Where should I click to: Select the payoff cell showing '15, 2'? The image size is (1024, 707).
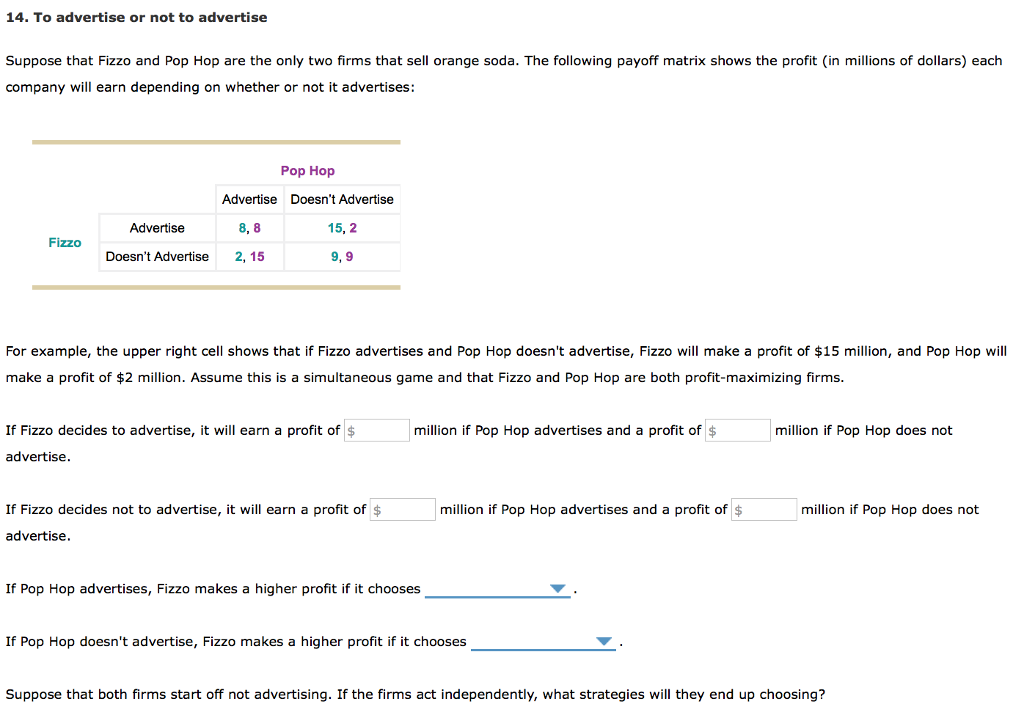(341, 227)
